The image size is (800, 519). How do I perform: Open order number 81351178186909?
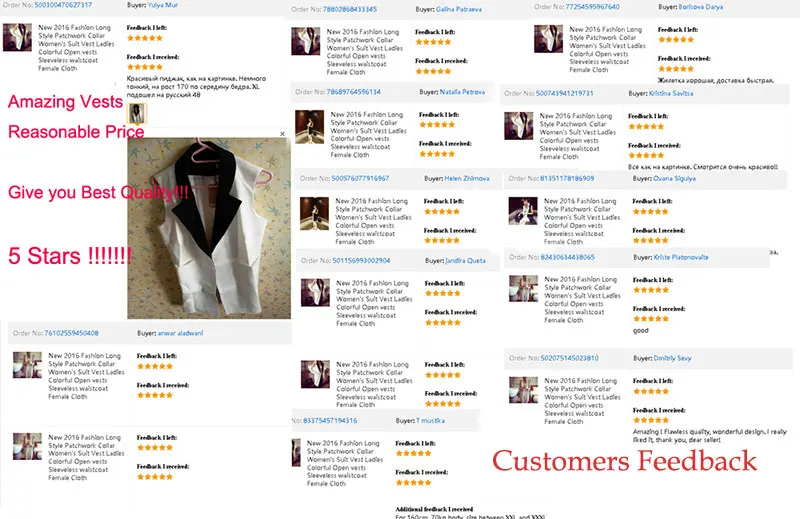coord(567,179)
